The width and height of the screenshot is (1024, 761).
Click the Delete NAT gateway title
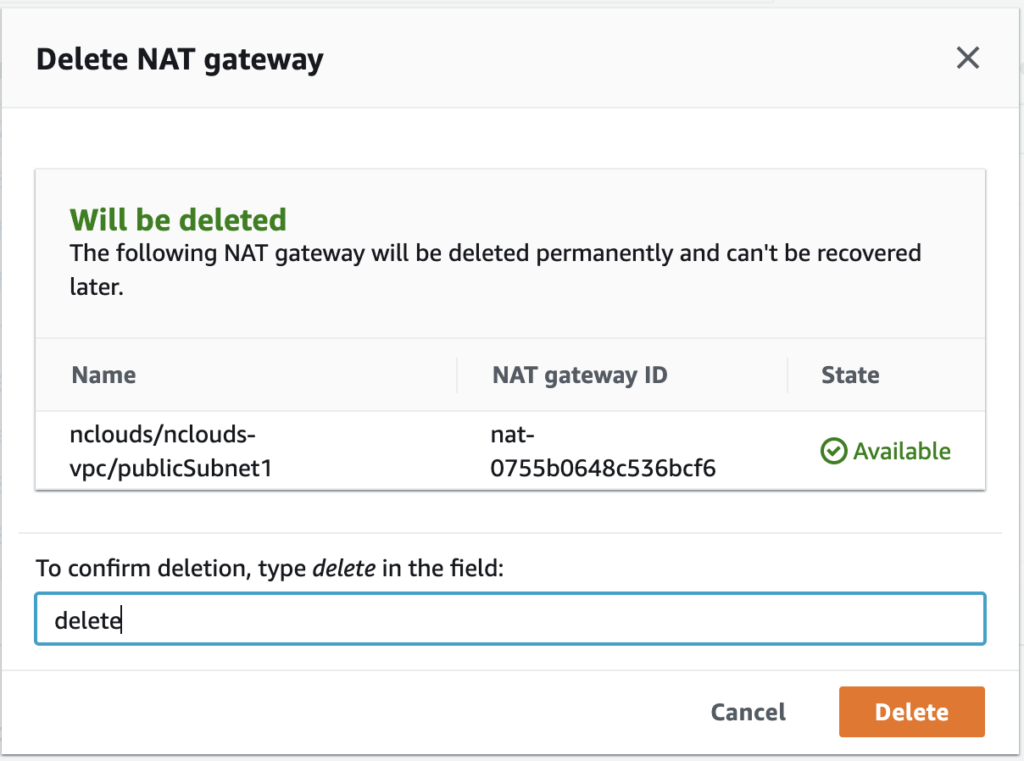[180, 59]
